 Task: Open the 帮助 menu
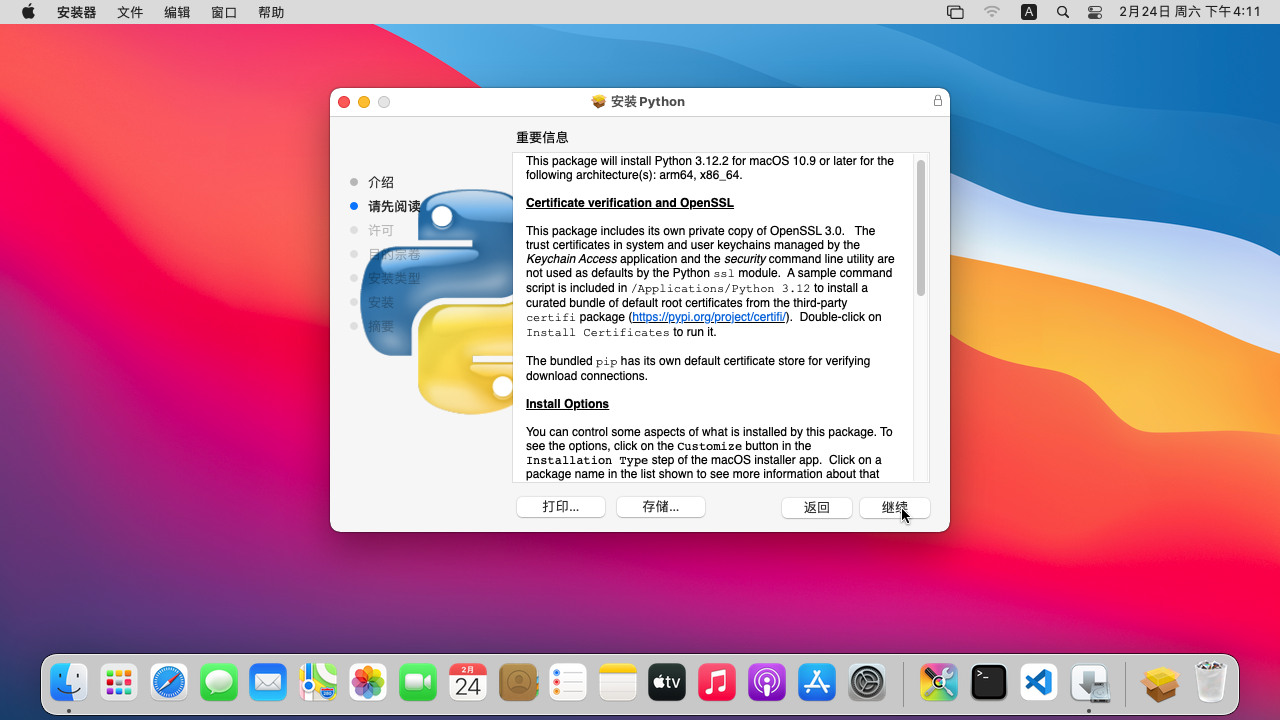coord(271,12)
